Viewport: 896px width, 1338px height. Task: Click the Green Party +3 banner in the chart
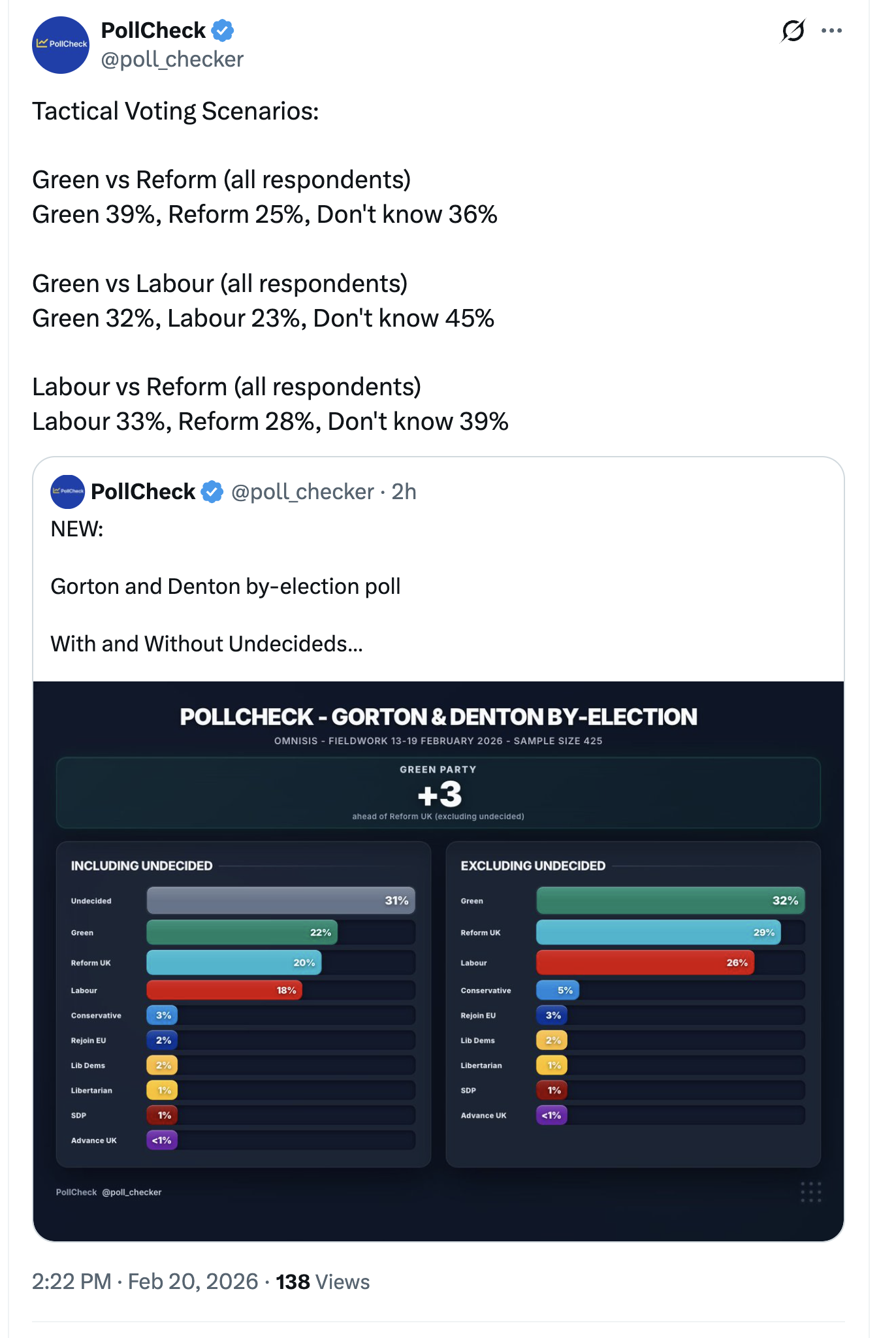coord(438,793)
